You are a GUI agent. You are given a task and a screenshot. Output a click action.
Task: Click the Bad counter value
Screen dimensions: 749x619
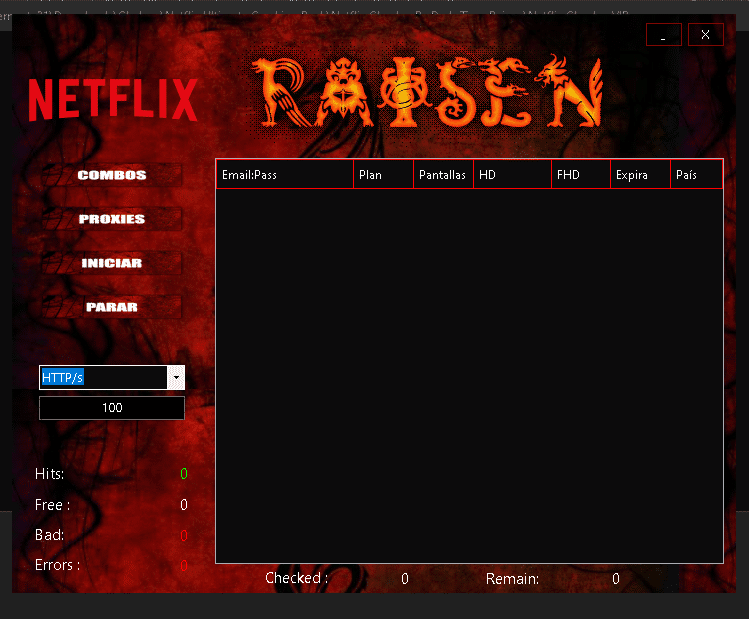(184, 535)
